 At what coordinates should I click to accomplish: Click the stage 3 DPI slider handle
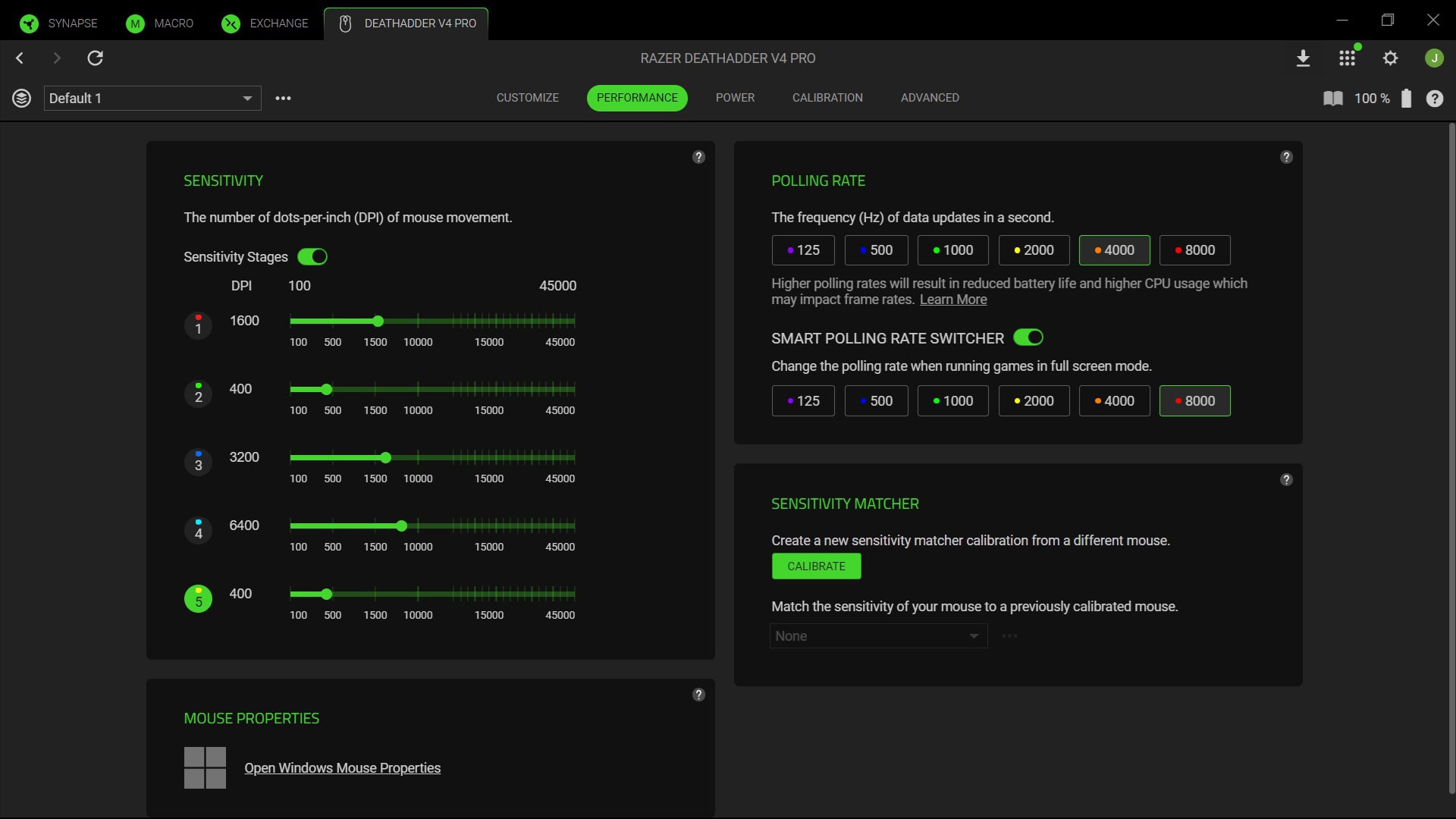point(385,458)
